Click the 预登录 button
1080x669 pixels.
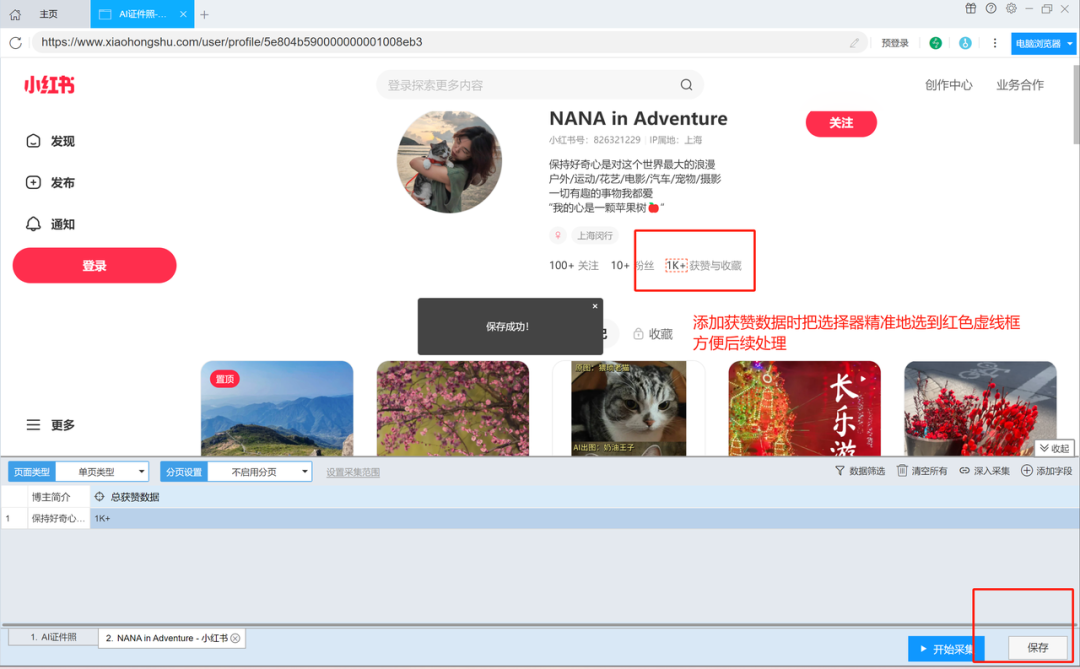(x=895, y=43)
